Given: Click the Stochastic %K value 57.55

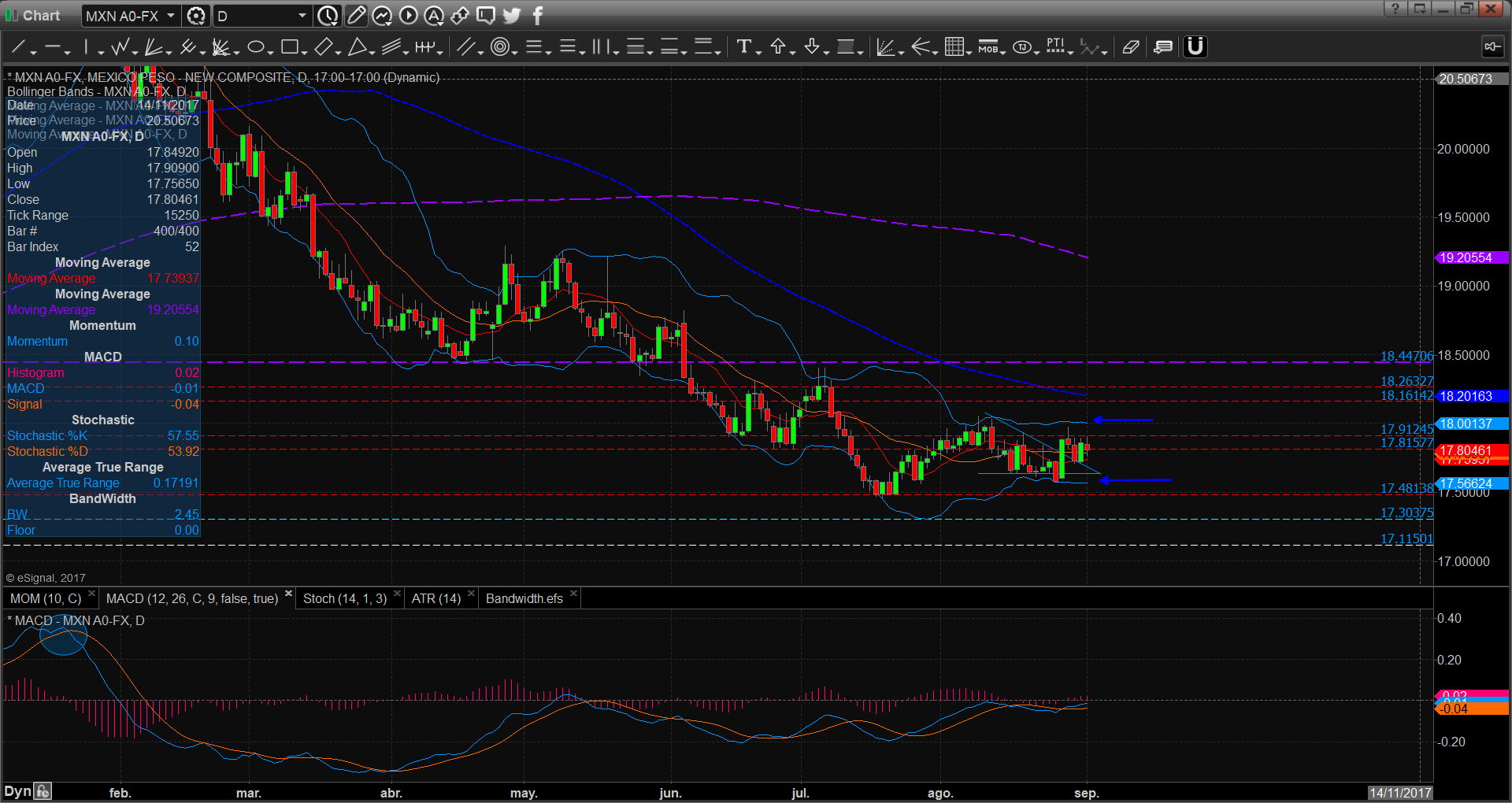Looking at the screenshot, I should (x=183, y=435).
